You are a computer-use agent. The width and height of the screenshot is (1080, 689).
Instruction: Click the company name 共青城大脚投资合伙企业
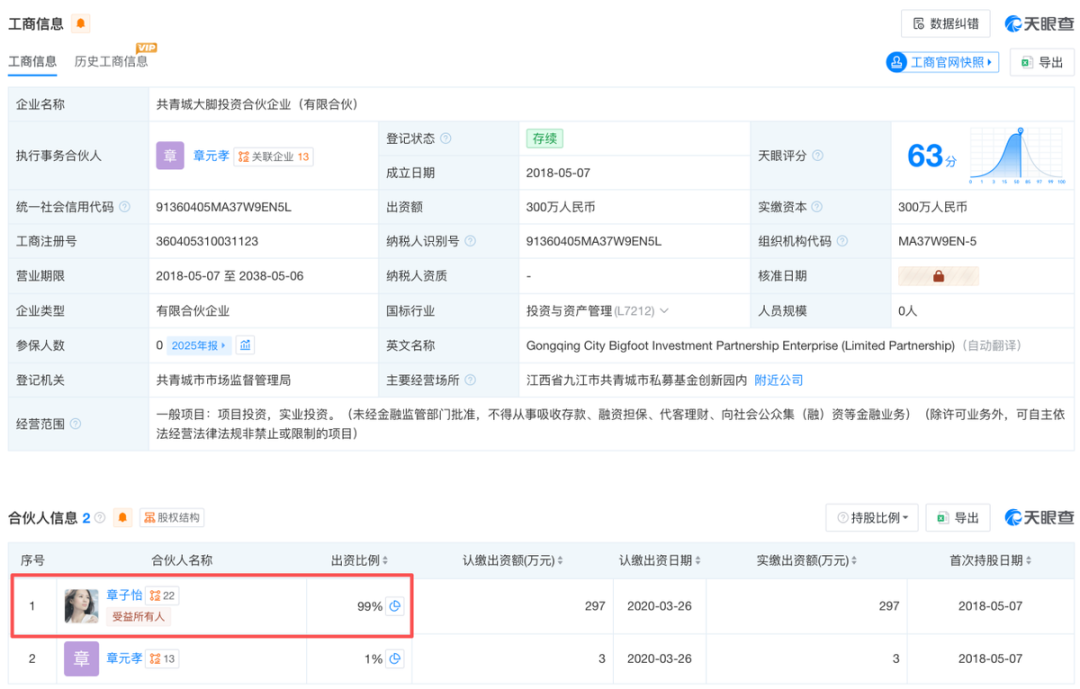[x=257, y=104]
